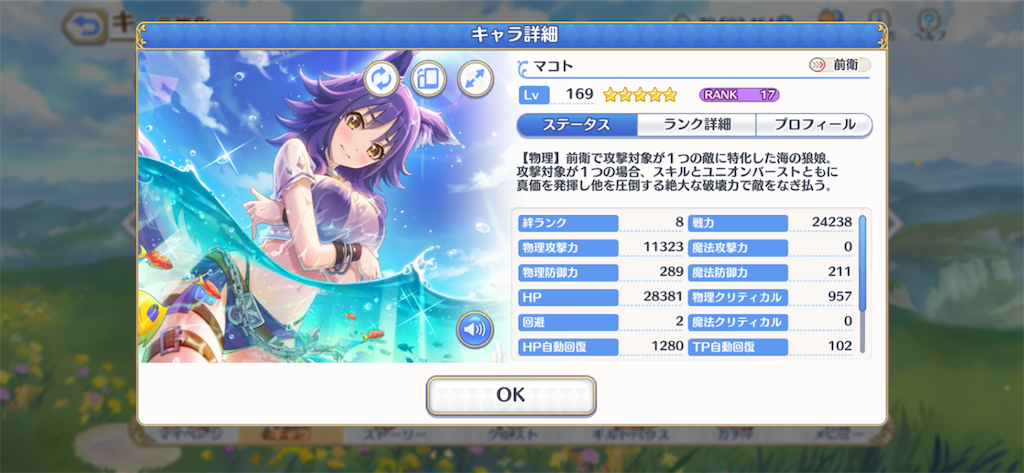The height and width of the screenshot is (473, 1024).
Task: Confirm with the OK button
Action: tap(511, 395)
